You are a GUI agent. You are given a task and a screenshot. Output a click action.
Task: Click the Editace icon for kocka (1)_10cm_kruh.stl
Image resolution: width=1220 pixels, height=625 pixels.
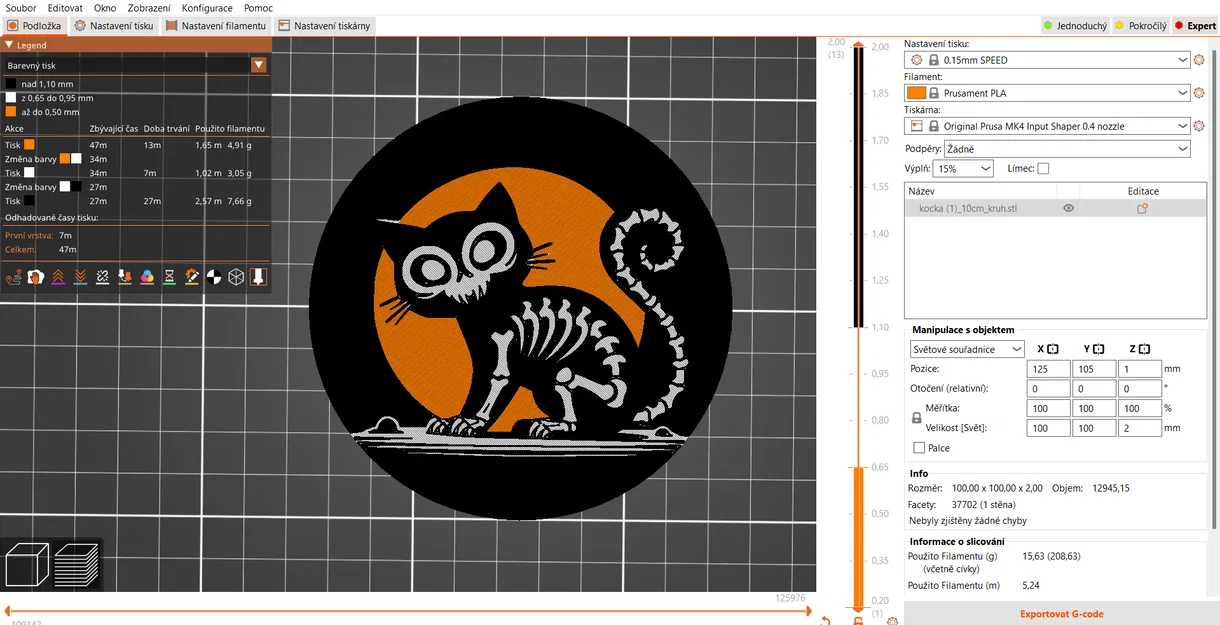(1142, 208)
